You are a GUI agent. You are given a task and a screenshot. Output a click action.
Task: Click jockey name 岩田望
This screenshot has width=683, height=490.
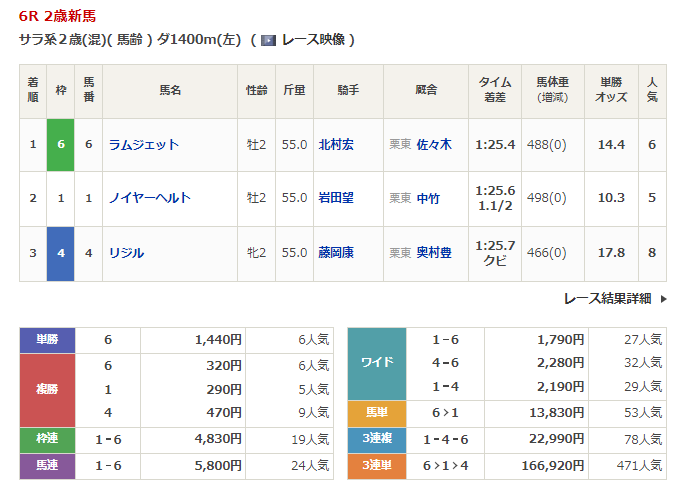[x=336, y=199]
